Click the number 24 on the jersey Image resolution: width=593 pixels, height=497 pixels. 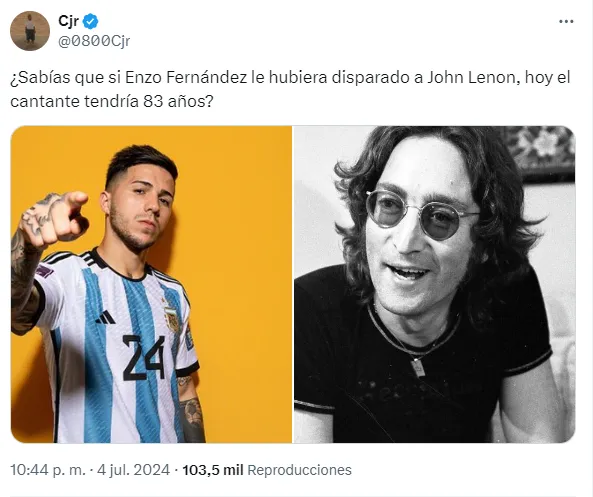pos(144,358)
